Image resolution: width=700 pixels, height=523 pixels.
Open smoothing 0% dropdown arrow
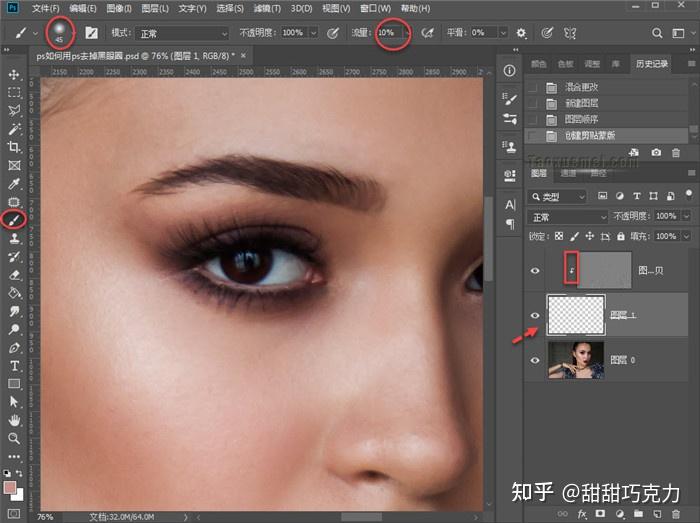[503, 33]
